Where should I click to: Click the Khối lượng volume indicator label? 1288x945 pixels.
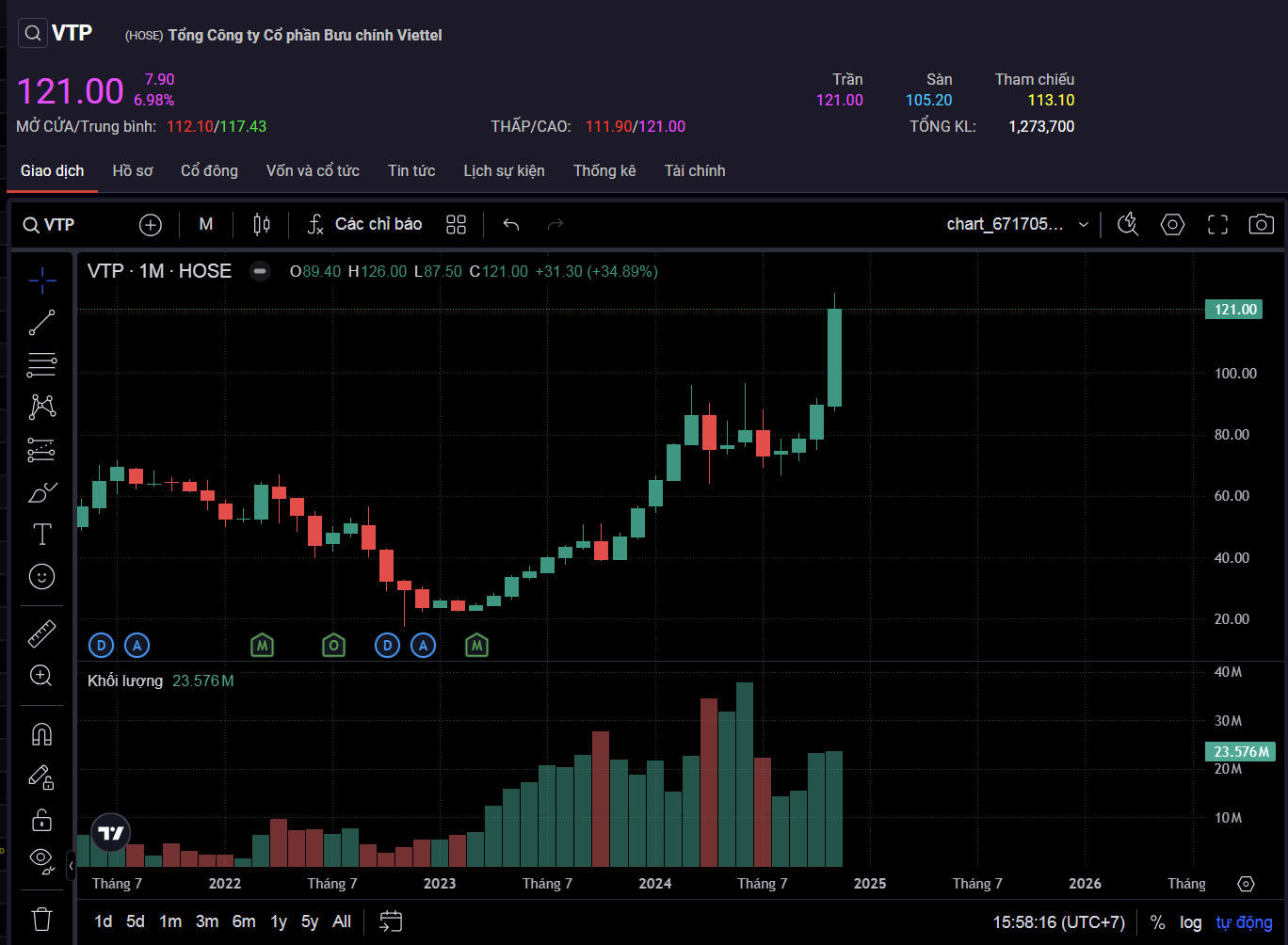coord(125,681)
